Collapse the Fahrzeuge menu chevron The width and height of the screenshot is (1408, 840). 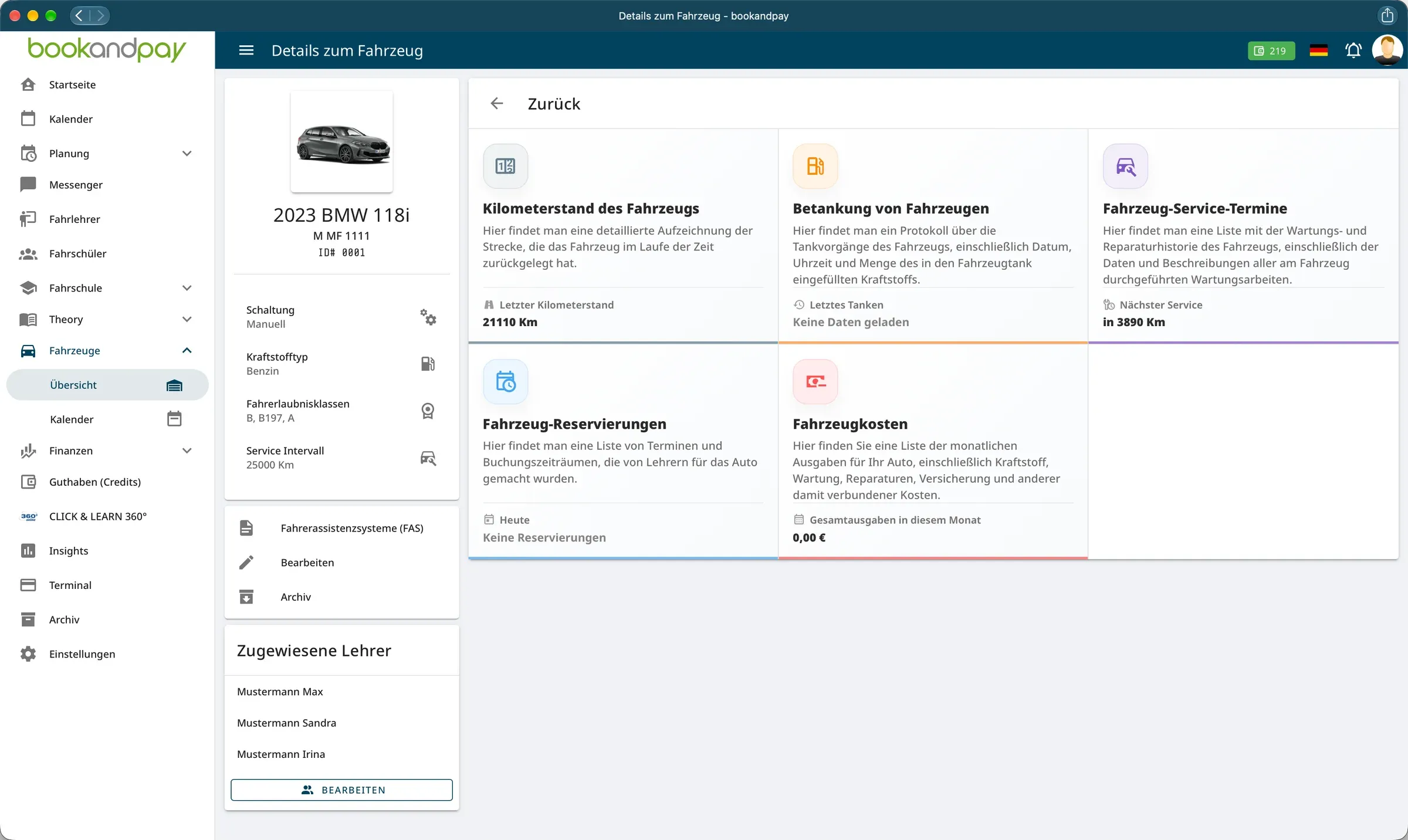(187, 350)
